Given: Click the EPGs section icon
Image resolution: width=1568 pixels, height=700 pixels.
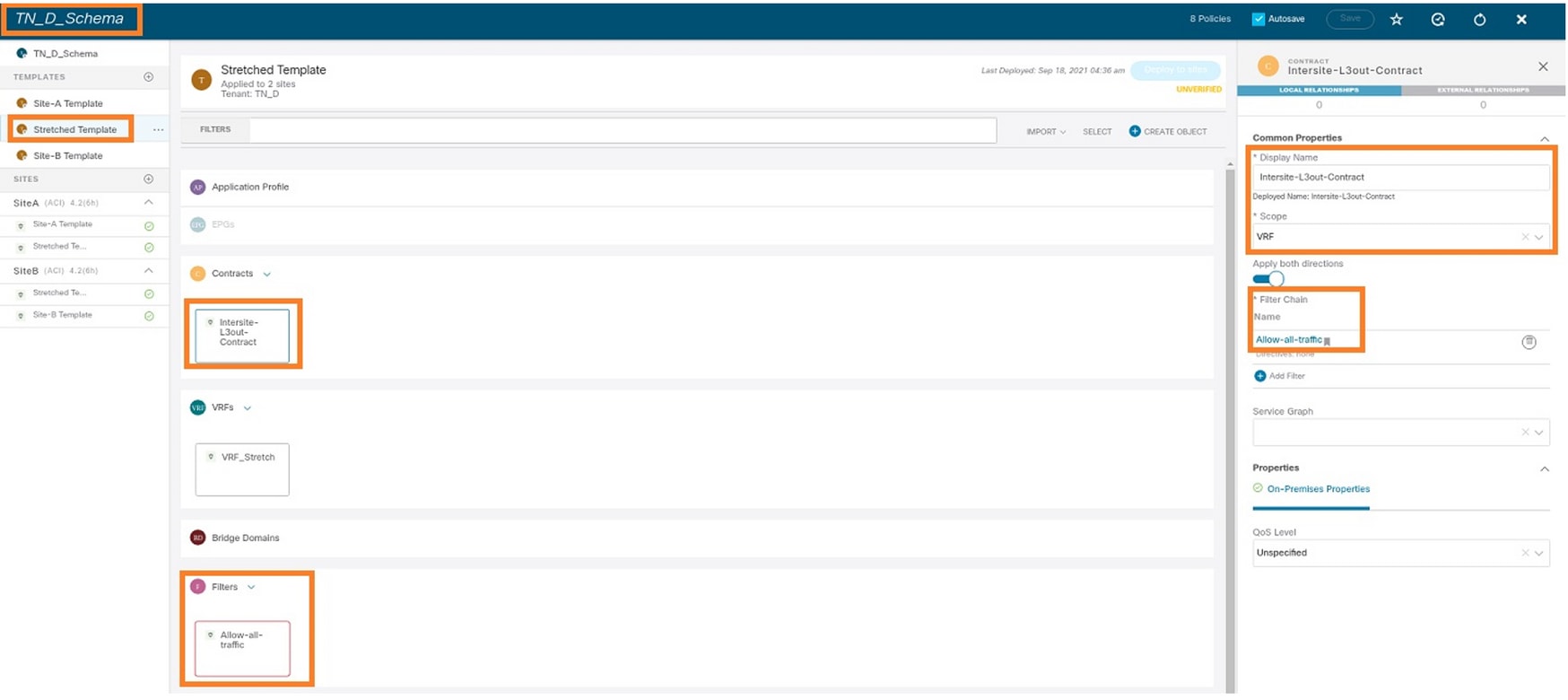Looking at the screenshot, I should point(197,224).
